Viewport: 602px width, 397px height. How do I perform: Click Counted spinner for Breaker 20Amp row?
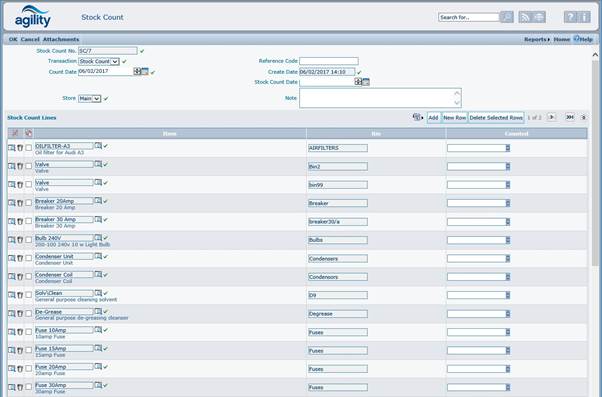point(508,203)
